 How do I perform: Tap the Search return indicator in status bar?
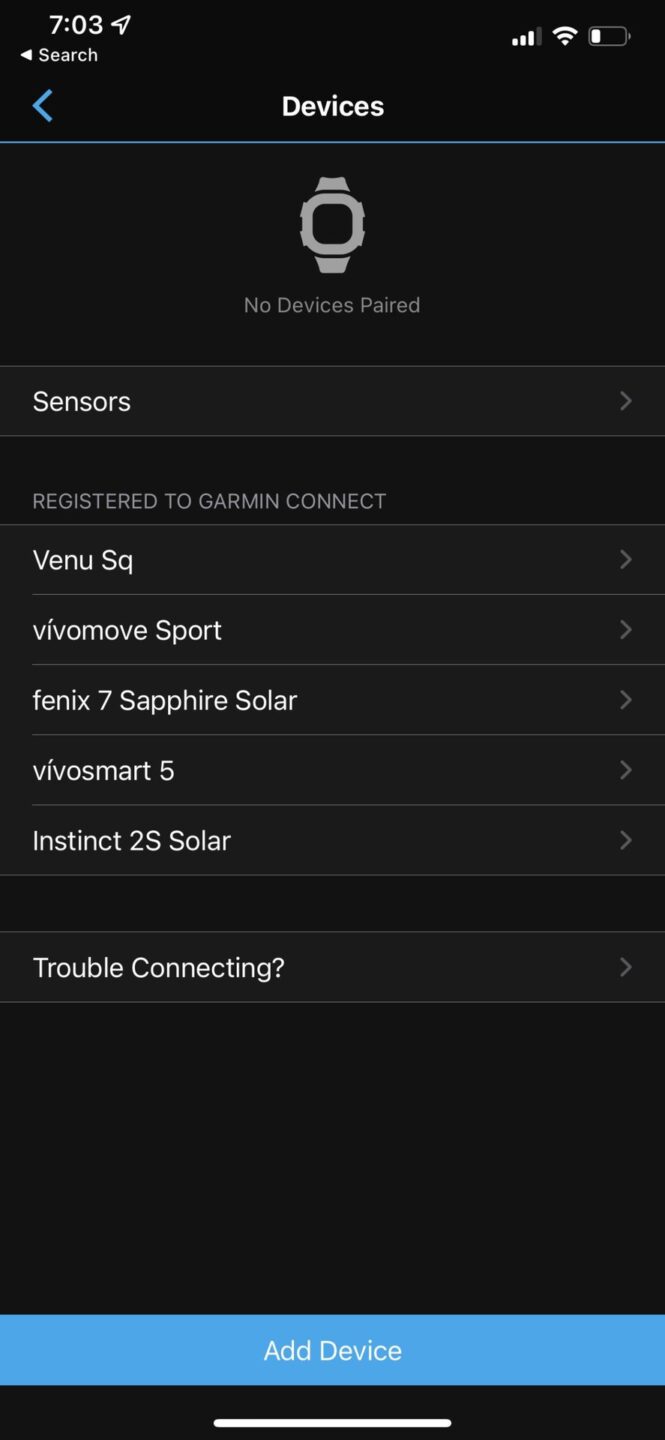pyautogui.click(x=56, y=55)
